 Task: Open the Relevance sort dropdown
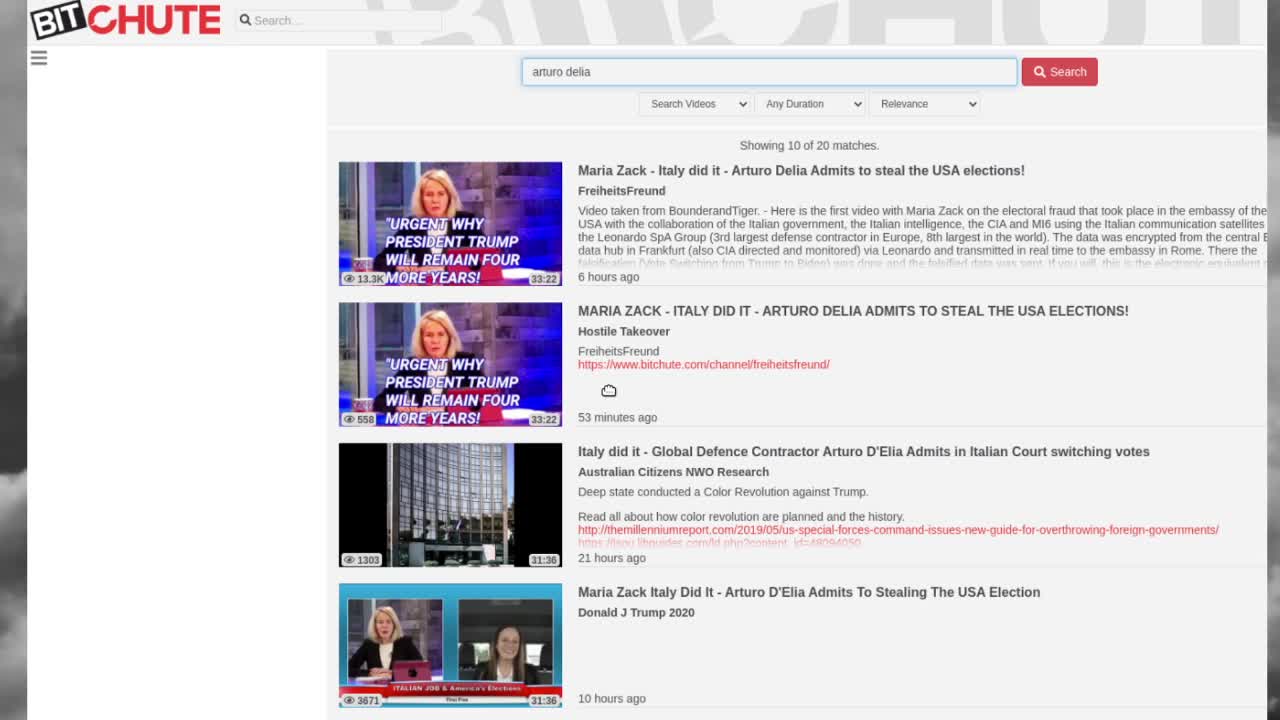924,104
